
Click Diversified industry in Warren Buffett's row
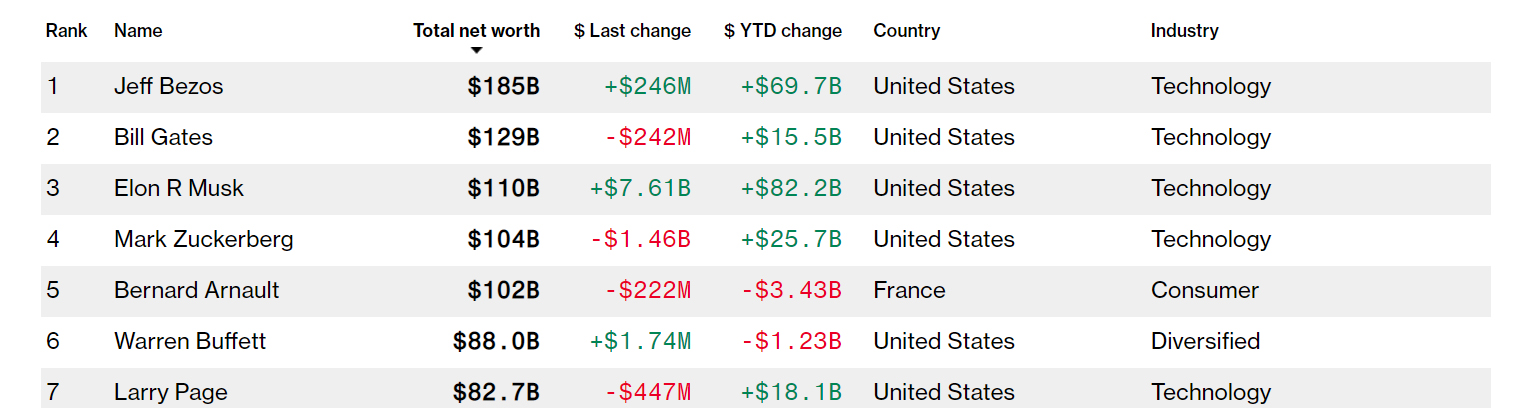tap(1205, 342)
